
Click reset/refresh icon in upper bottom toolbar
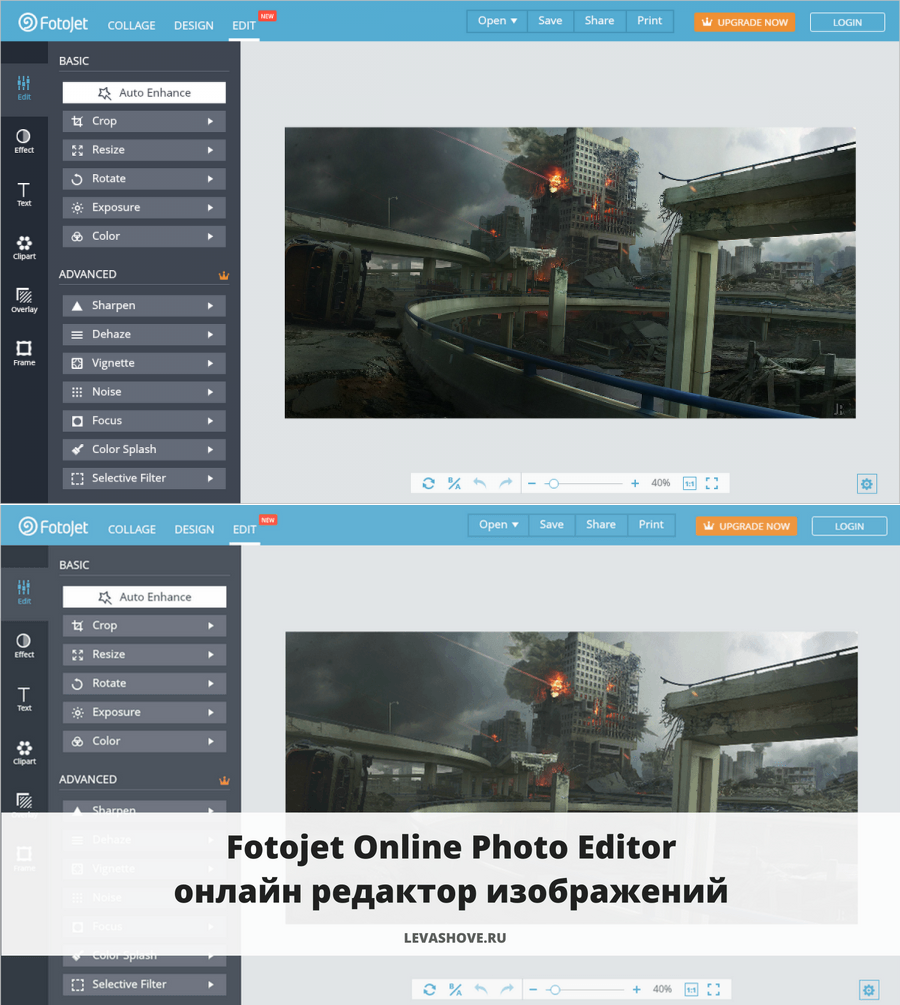(x=428, y=483)
